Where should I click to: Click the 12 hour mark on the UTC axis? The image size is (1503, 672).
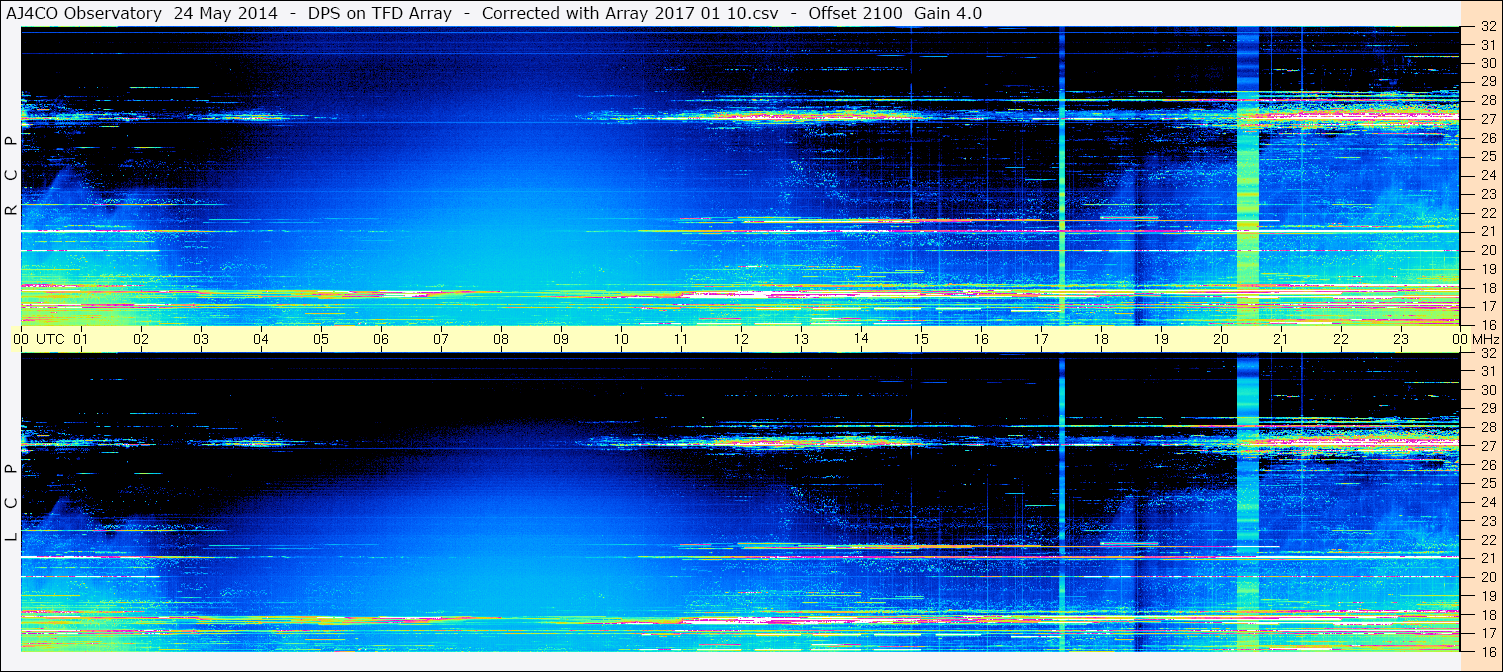[x=741, y=339]
